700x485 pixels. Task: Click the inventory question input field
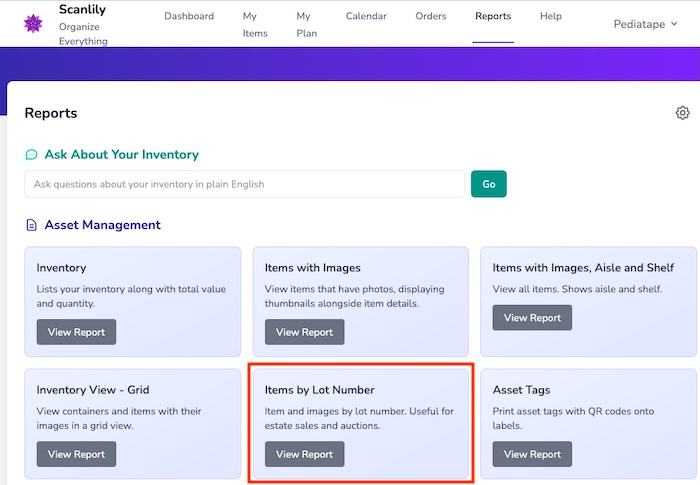[244, 184]
